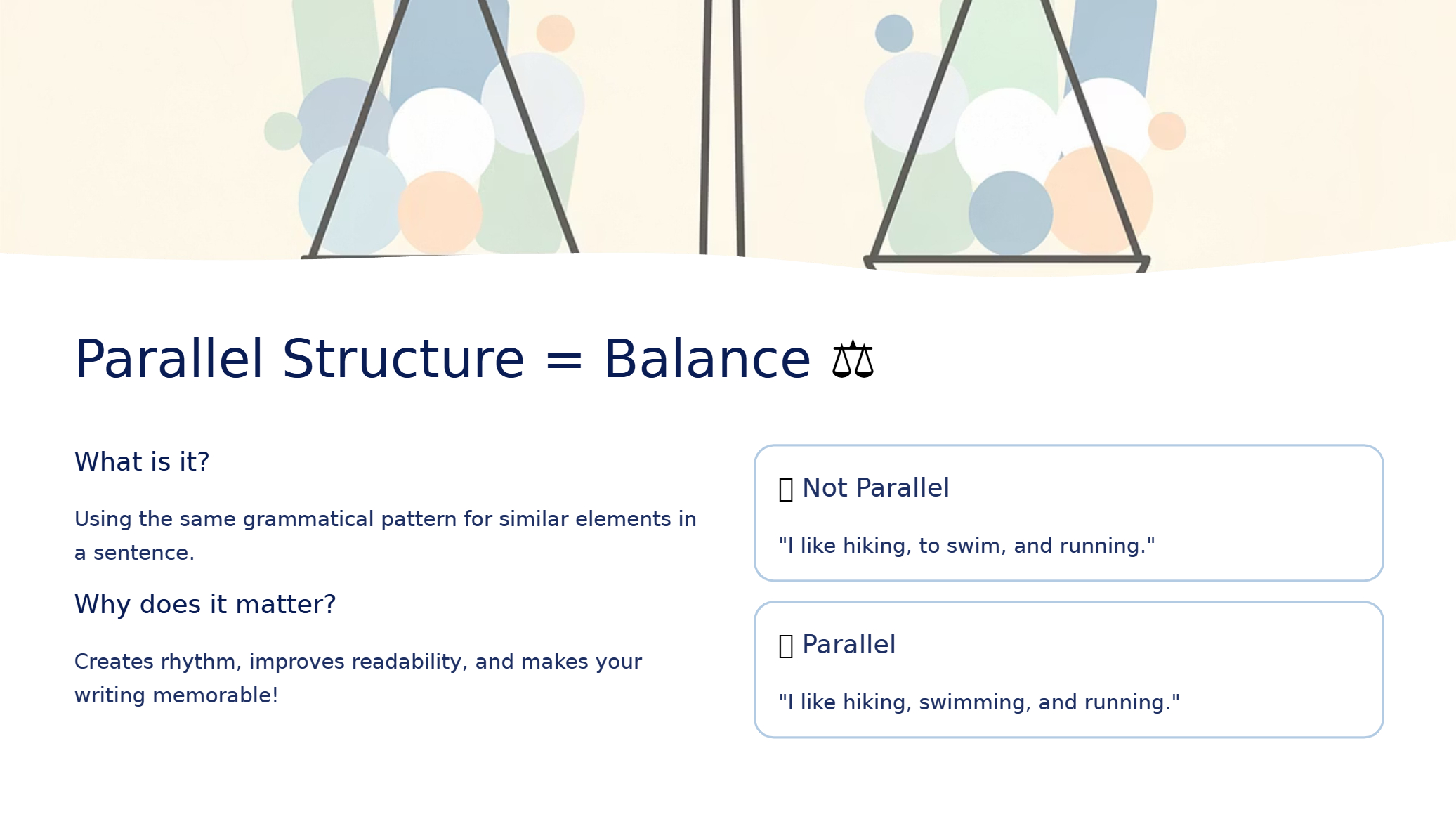Image resolution: width=1456 pixels, height=819 pixels.
Task: Click the Why does it matter? heading
Action: (x=205, y=605)
